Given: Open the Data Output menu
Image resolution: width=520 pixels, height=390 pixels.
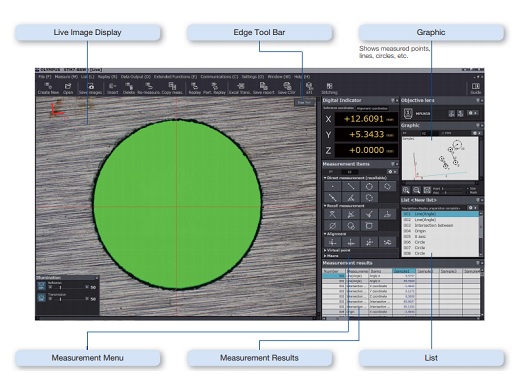Looking at the screenshot, I should tap(135, 77).
